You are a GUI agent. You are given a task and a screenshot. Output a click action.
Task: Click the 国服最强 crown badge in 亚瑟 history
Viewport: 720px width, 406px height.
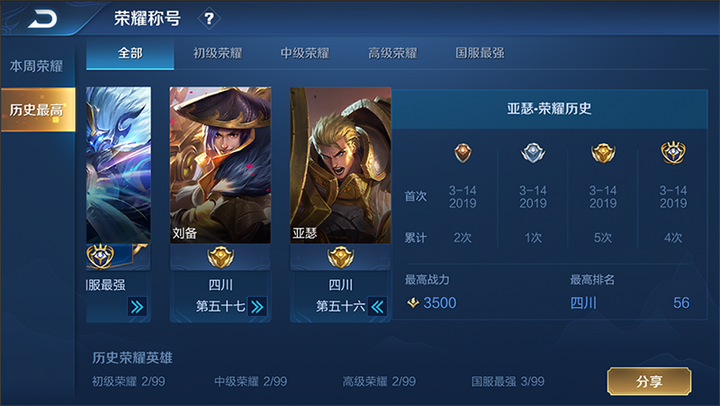click(673, 152)
